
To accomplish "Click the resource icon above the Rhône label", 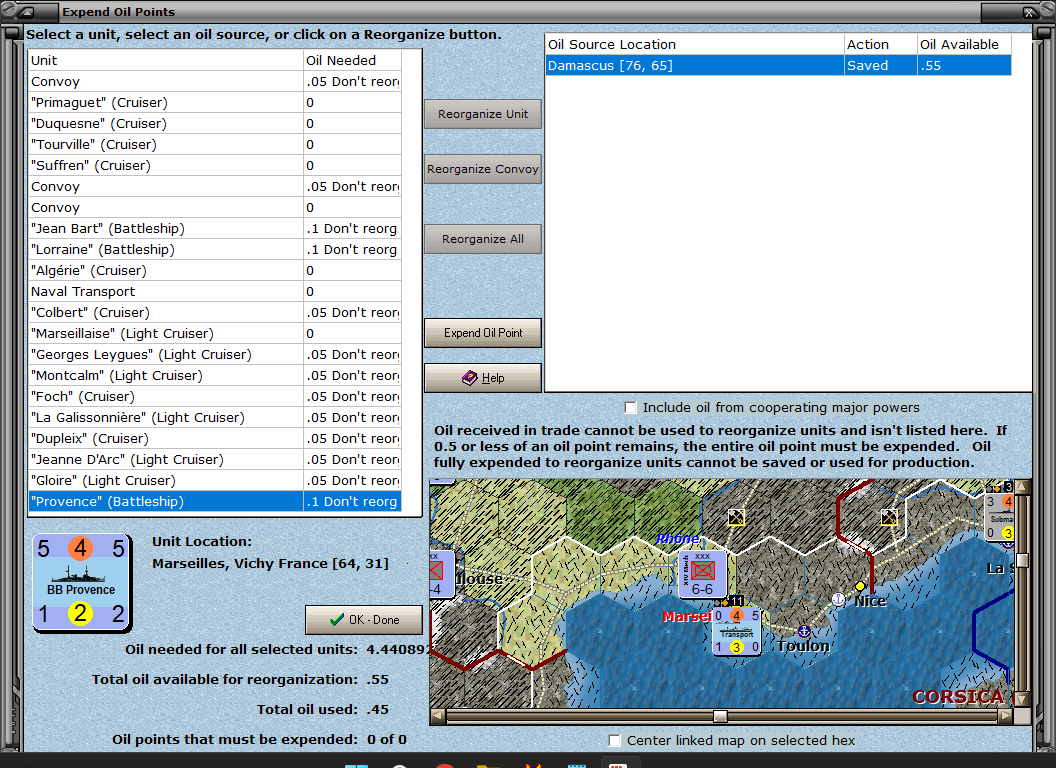I will coord(736,517).
